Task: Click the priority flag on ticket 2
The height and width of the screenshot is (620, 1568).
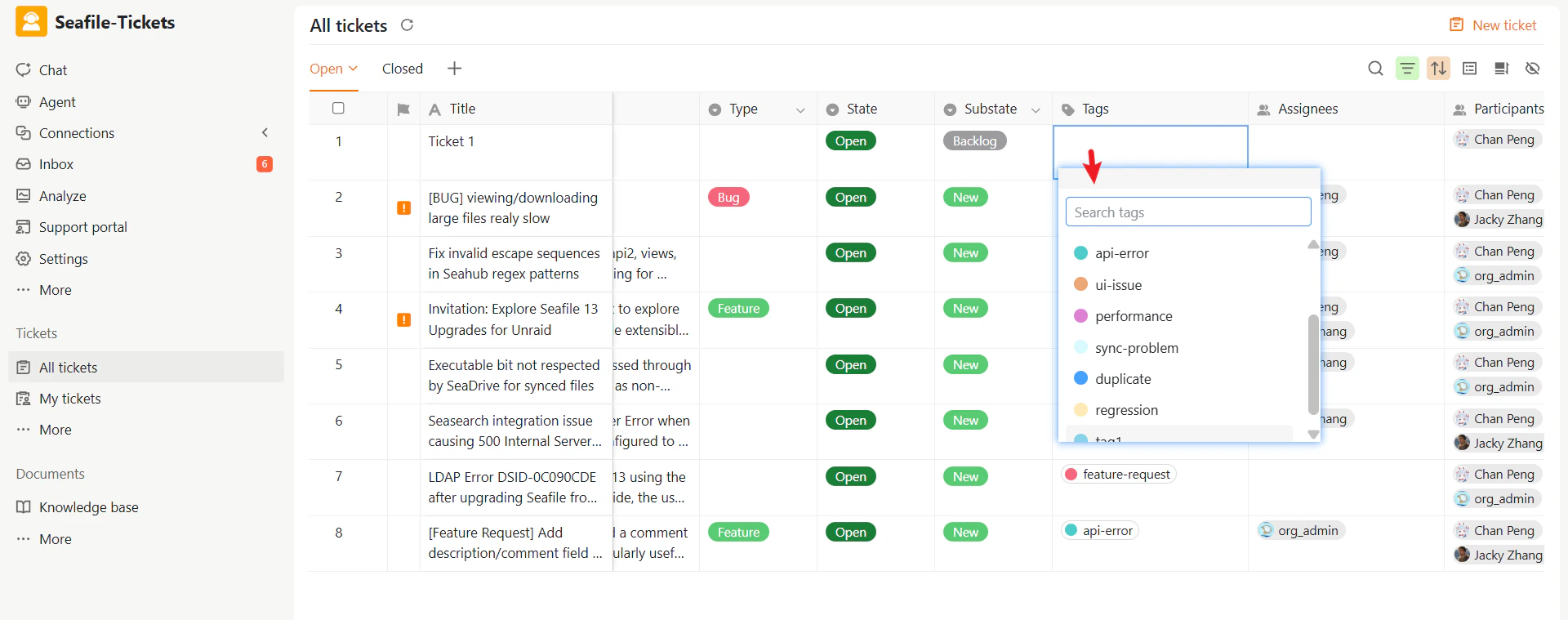Action: click(403, 208)
